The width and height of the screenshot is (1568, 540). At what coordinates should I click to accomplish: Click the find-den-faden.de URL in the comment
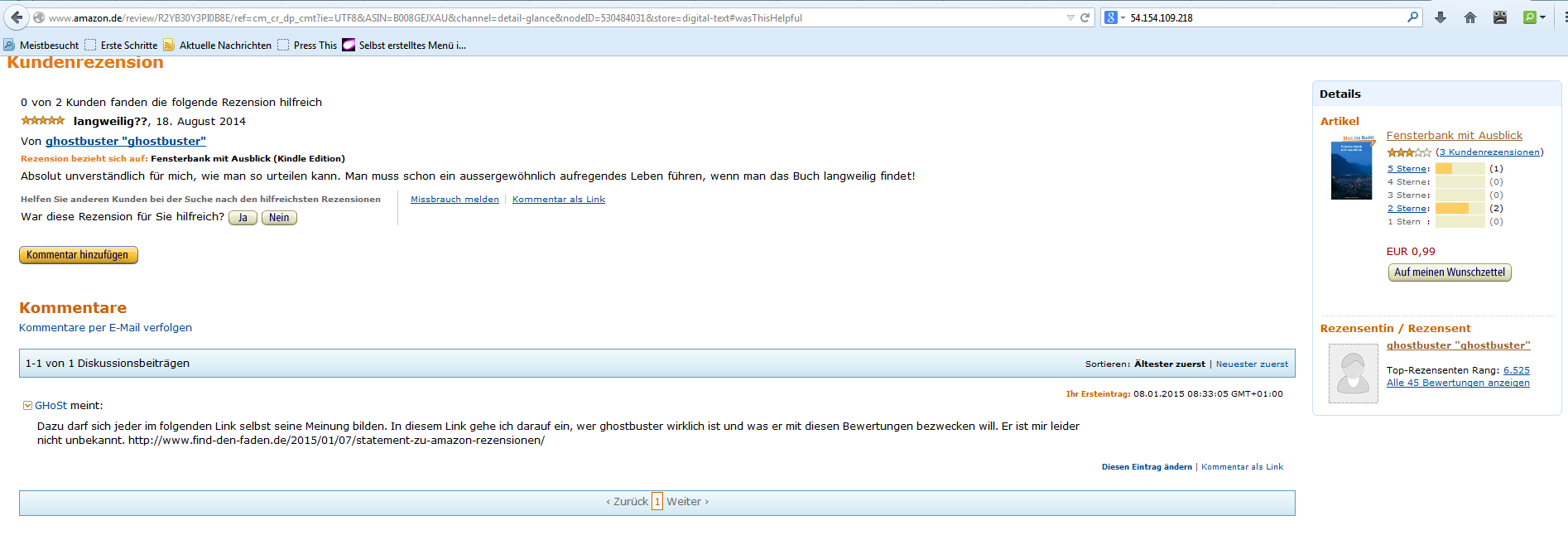tap(336, 441)
